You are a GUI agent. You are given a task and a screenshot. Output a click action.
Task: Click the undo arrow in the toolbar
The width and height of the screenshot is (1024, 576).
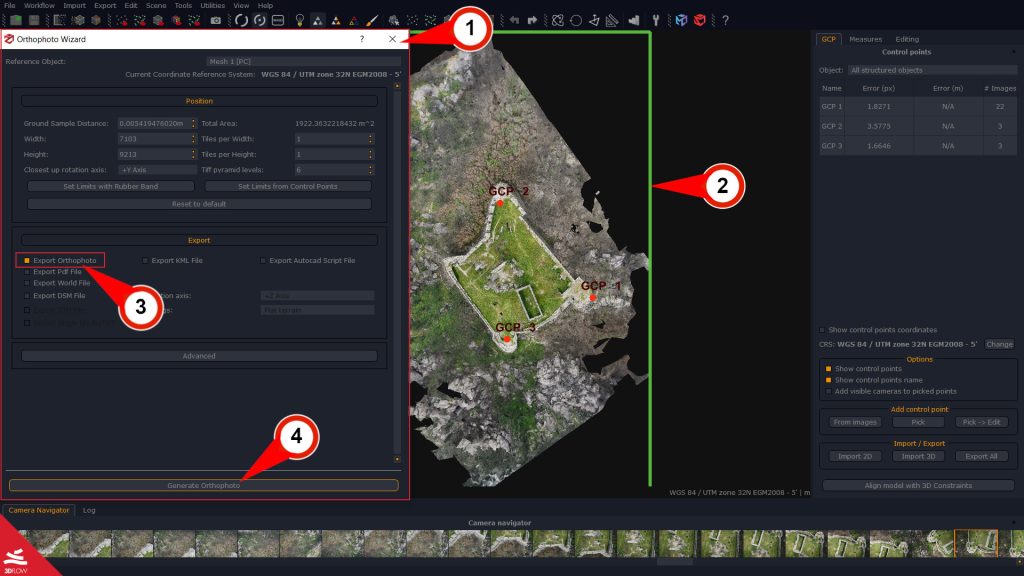pyautogui.click(x=514, y=19)
